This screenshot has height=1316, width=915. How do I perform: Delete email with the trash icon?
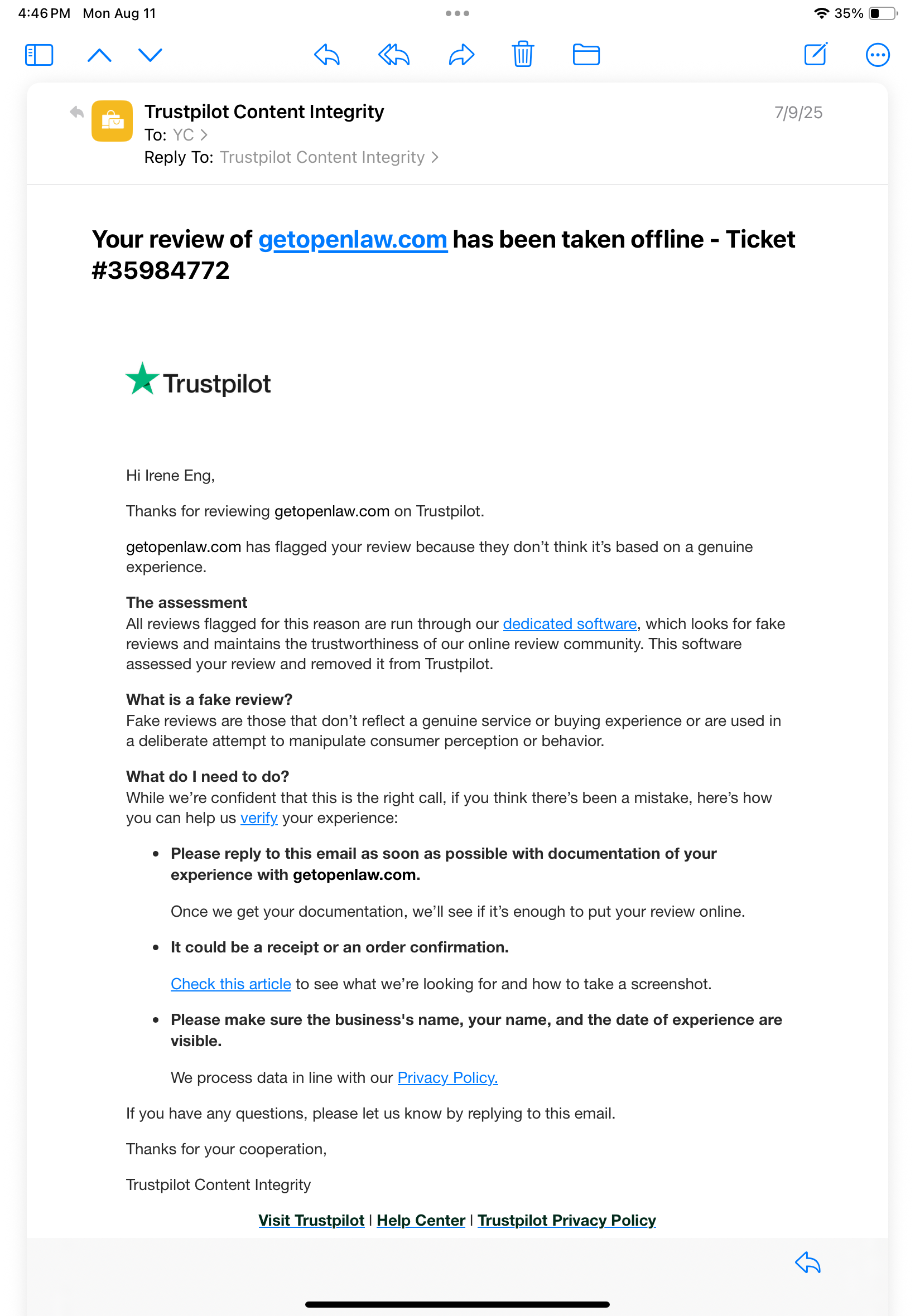[523, 55]
